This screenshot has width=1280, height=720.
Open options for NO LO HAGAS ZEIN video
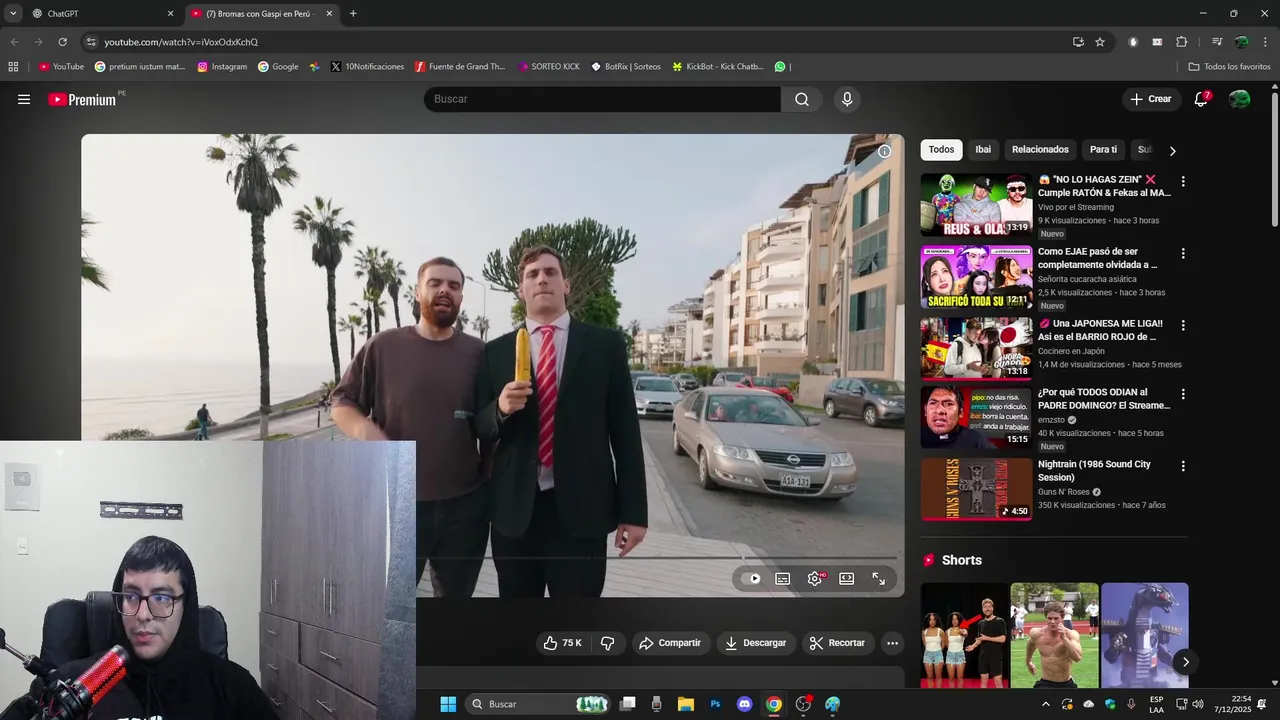[x=1183, y=182]
